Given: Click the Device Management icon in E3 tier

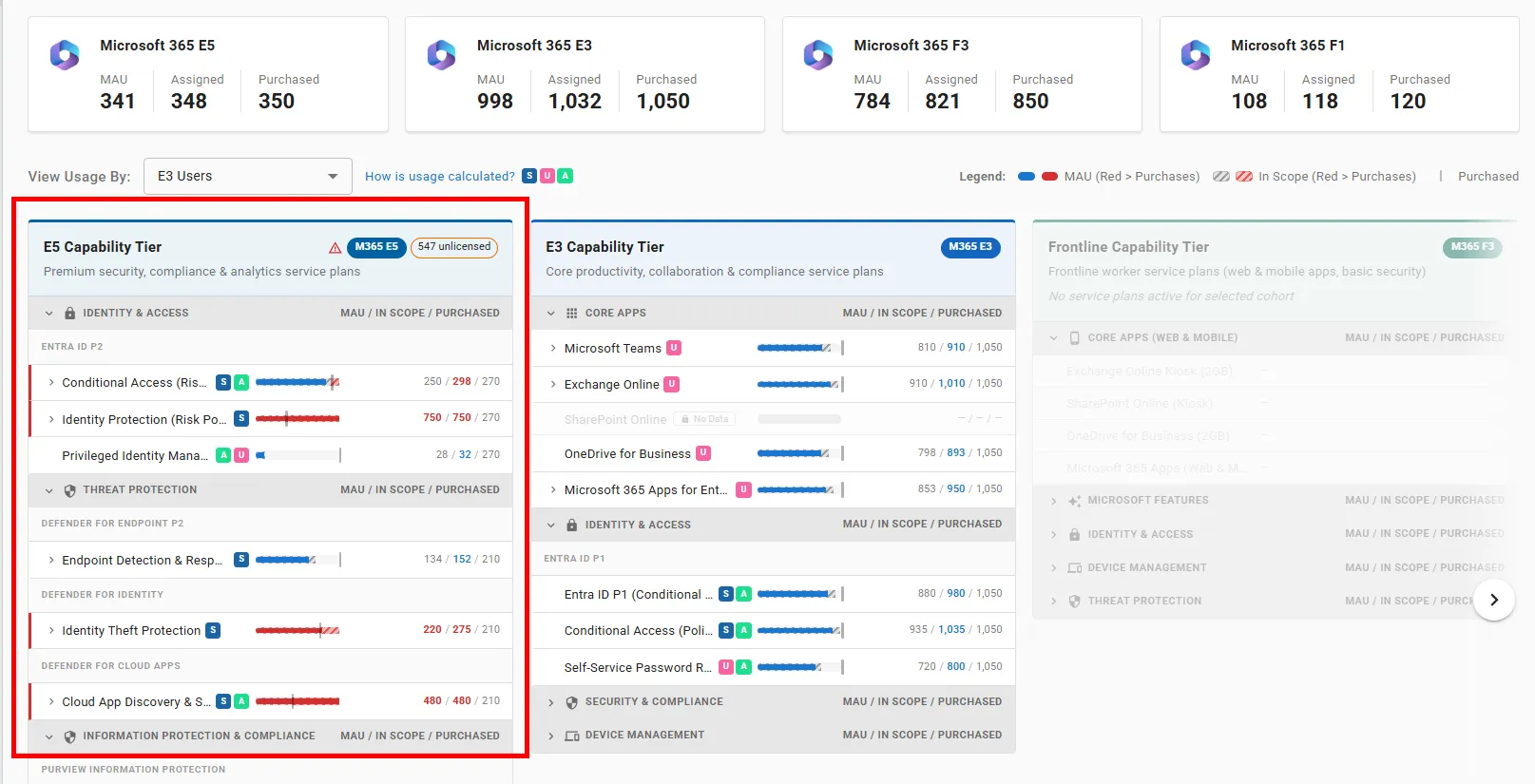Looking at the screenshot, I should [572, 736].
